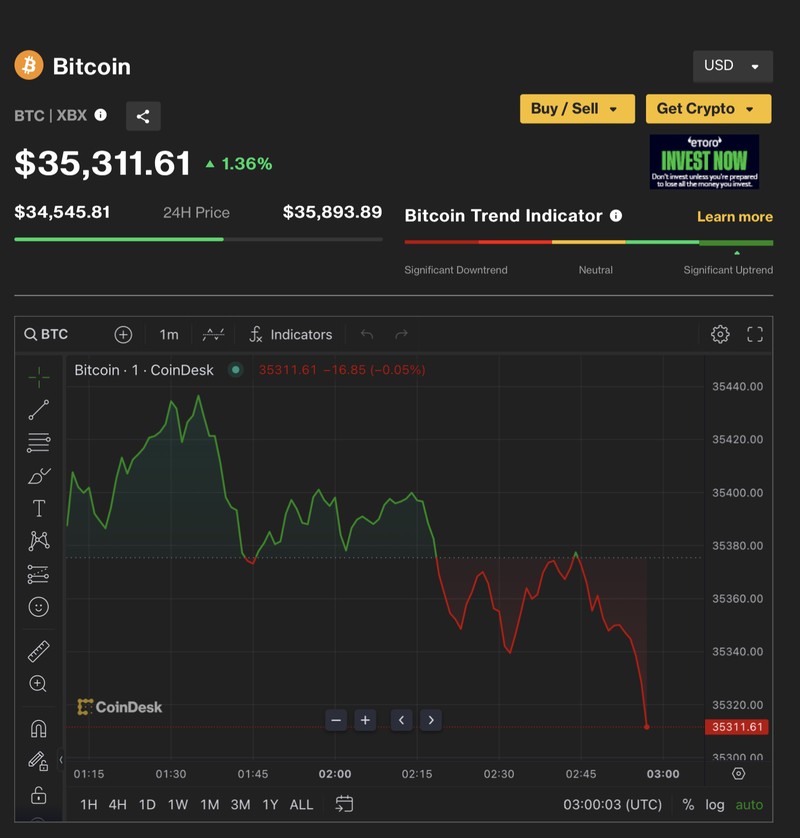The width and height of the screenshot is (800, 838).
Task: Activate the magnet snap mode
Action: 39,728
